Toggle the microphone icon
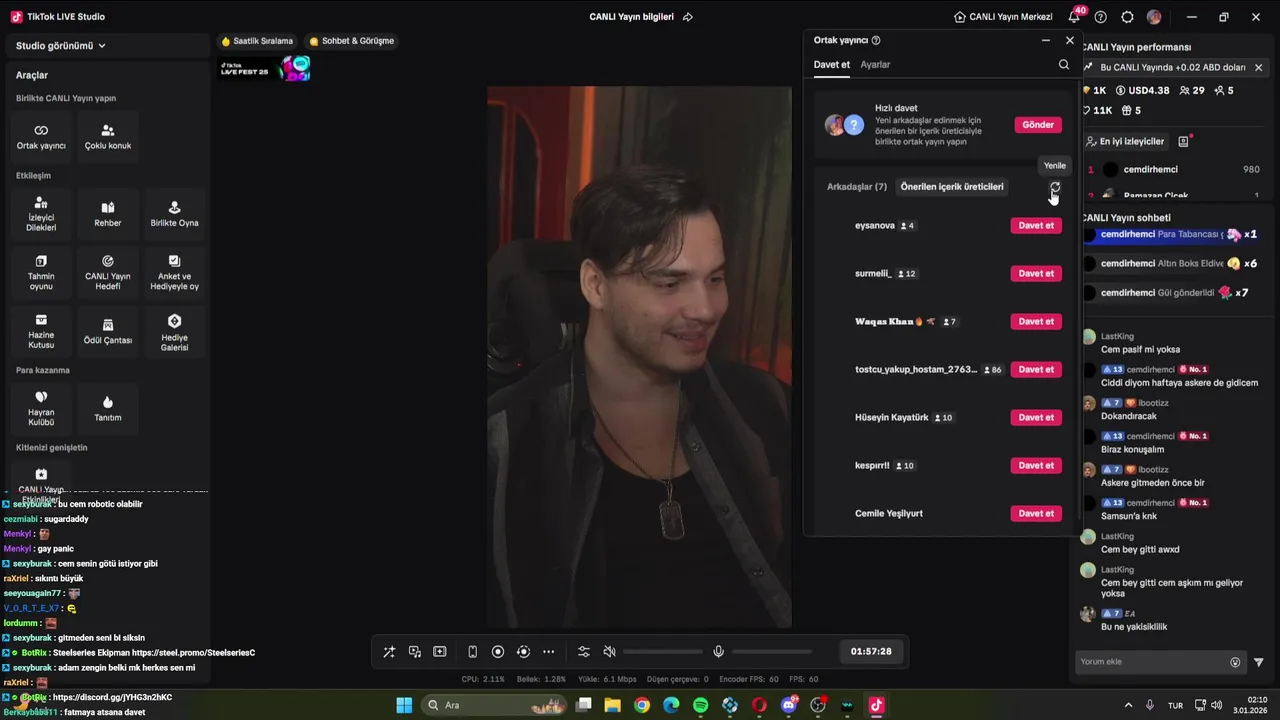The height and width of the screenshot is (720, 1280). pyautogui.click(x=718, y=652)
